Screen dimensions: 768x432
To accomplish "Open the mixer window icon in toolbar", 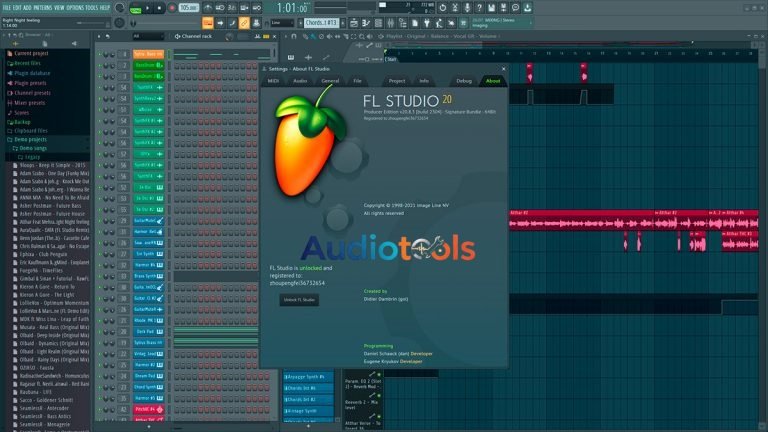I will tap(390, 23).
